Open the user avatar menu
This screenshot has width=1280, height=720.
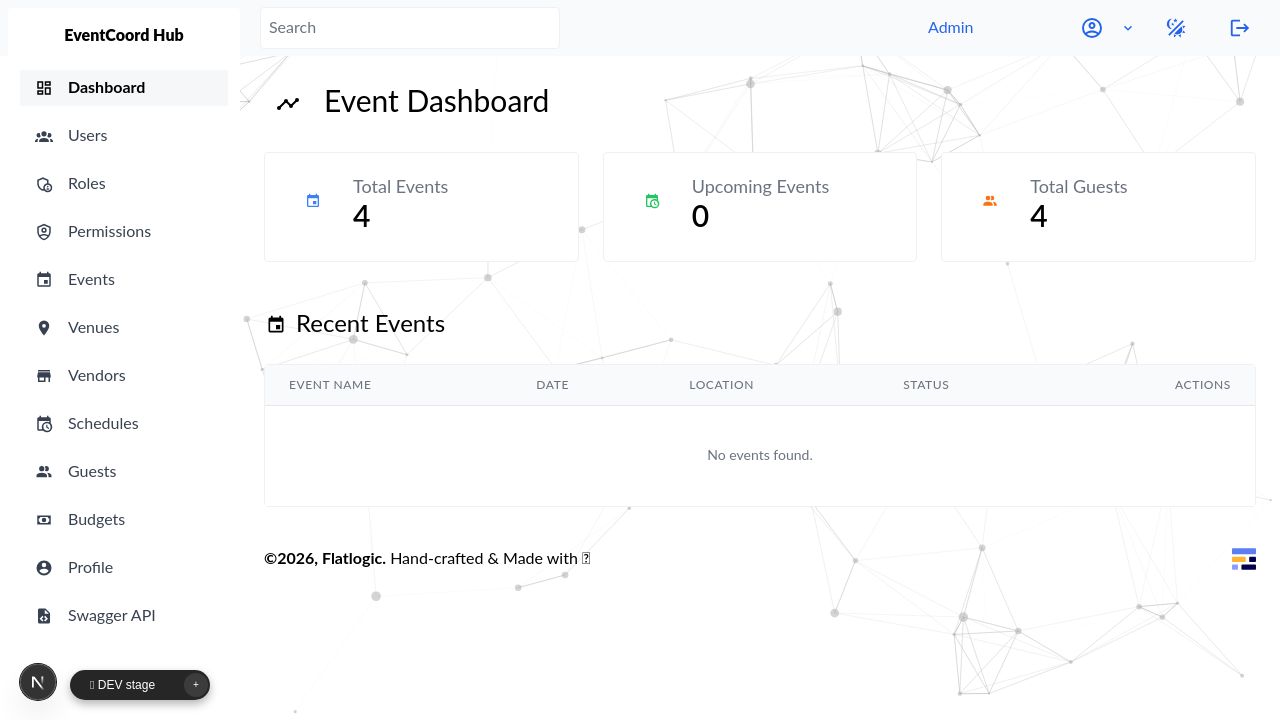tap(1092, 28)
